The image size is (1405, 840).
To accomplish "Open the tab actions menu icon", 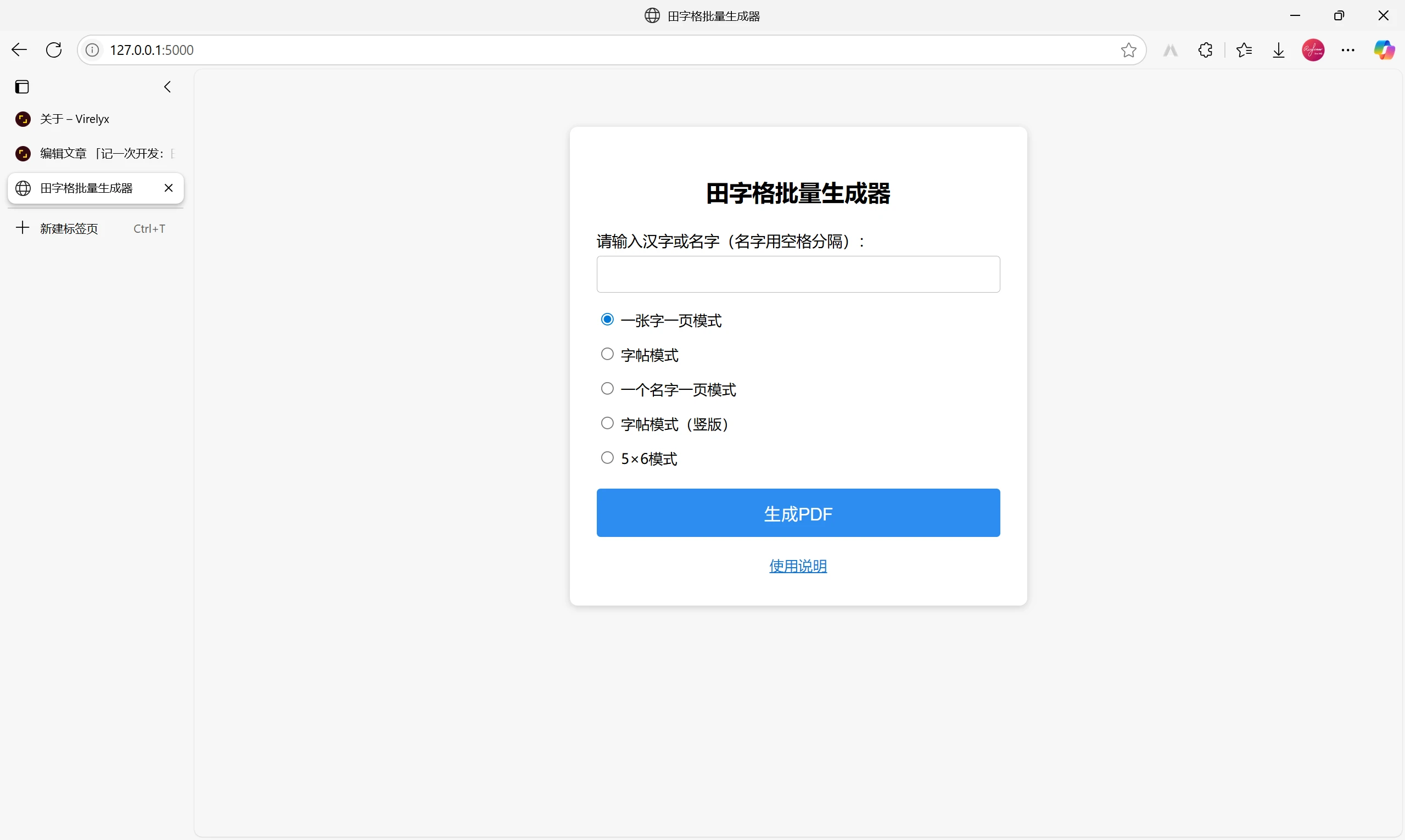I will click(x=22, y=87).
